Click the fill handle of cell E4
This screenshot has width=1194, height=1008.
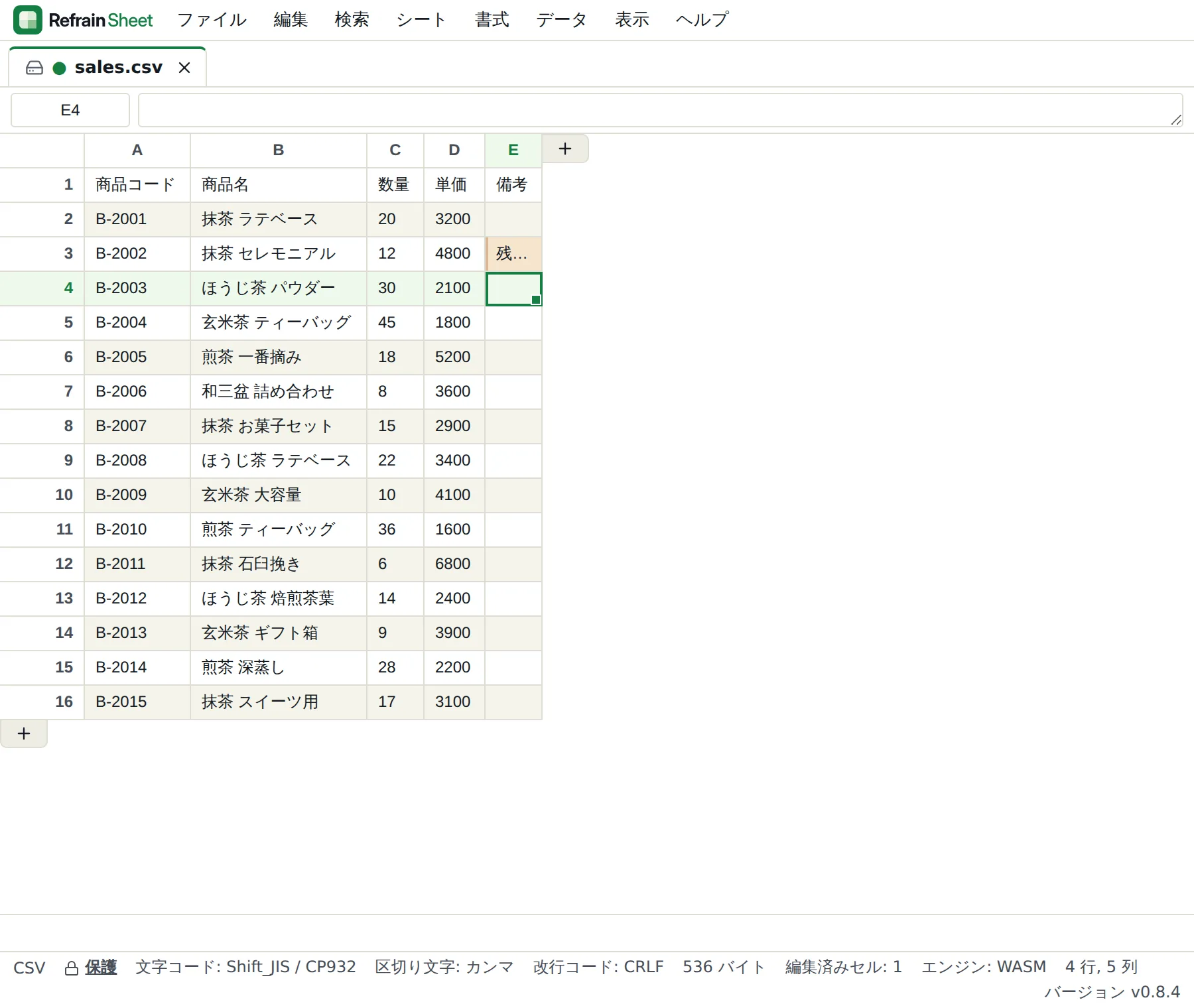point(536,300)
